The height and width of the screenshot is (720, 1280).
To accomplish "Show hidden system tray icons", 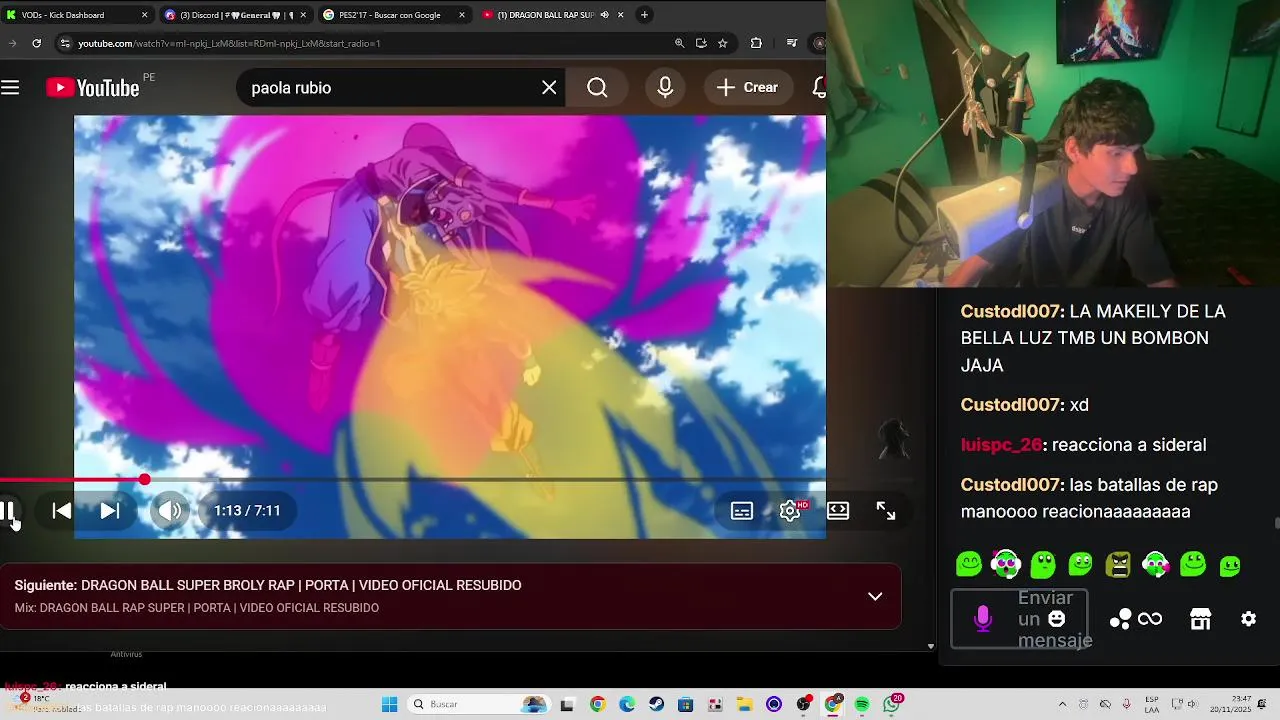I will 1062,704.
